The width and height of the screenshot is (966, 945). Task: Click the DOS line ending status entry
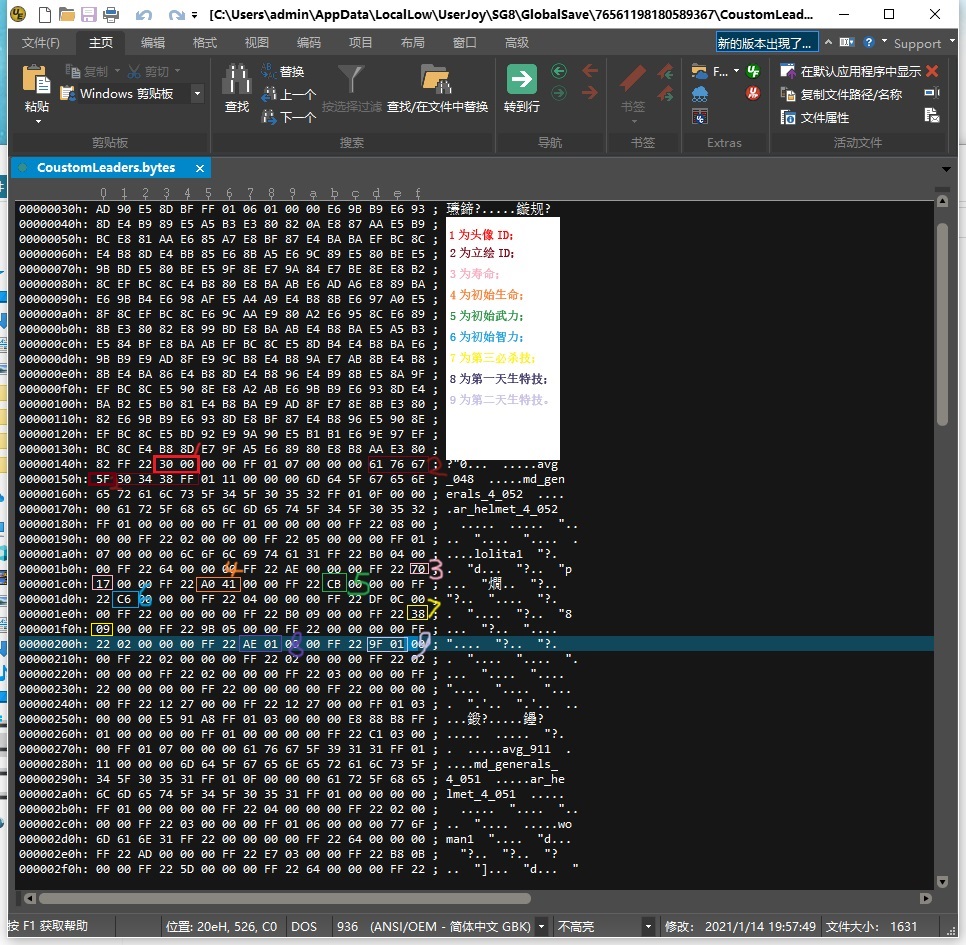click(304, 927)
